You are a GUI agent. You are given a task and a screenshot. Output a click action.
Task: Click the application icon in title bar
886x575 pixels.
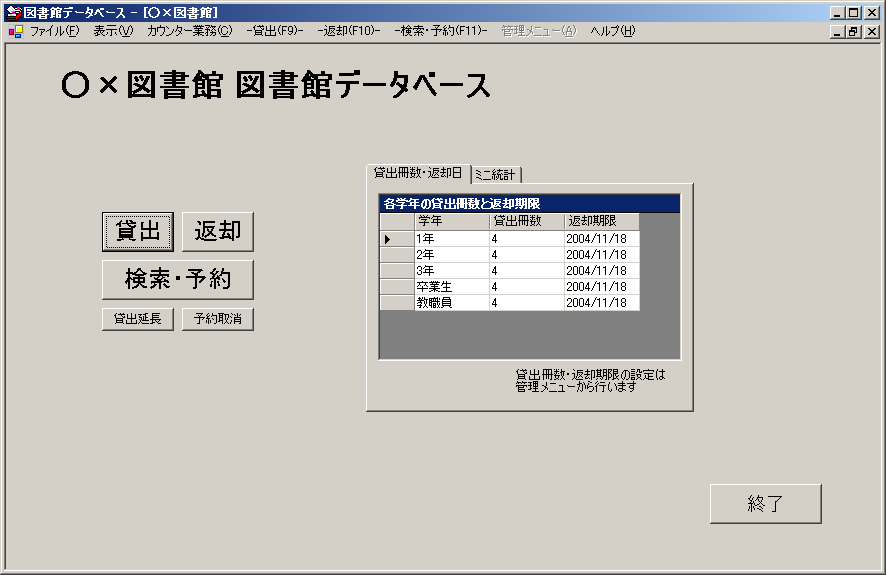pos(13,13)
